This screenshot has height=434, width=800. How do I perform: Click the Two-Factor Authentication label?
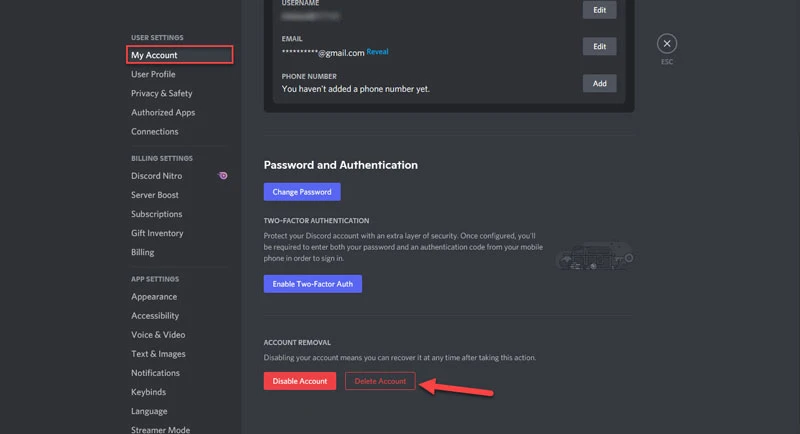point(316,220)
